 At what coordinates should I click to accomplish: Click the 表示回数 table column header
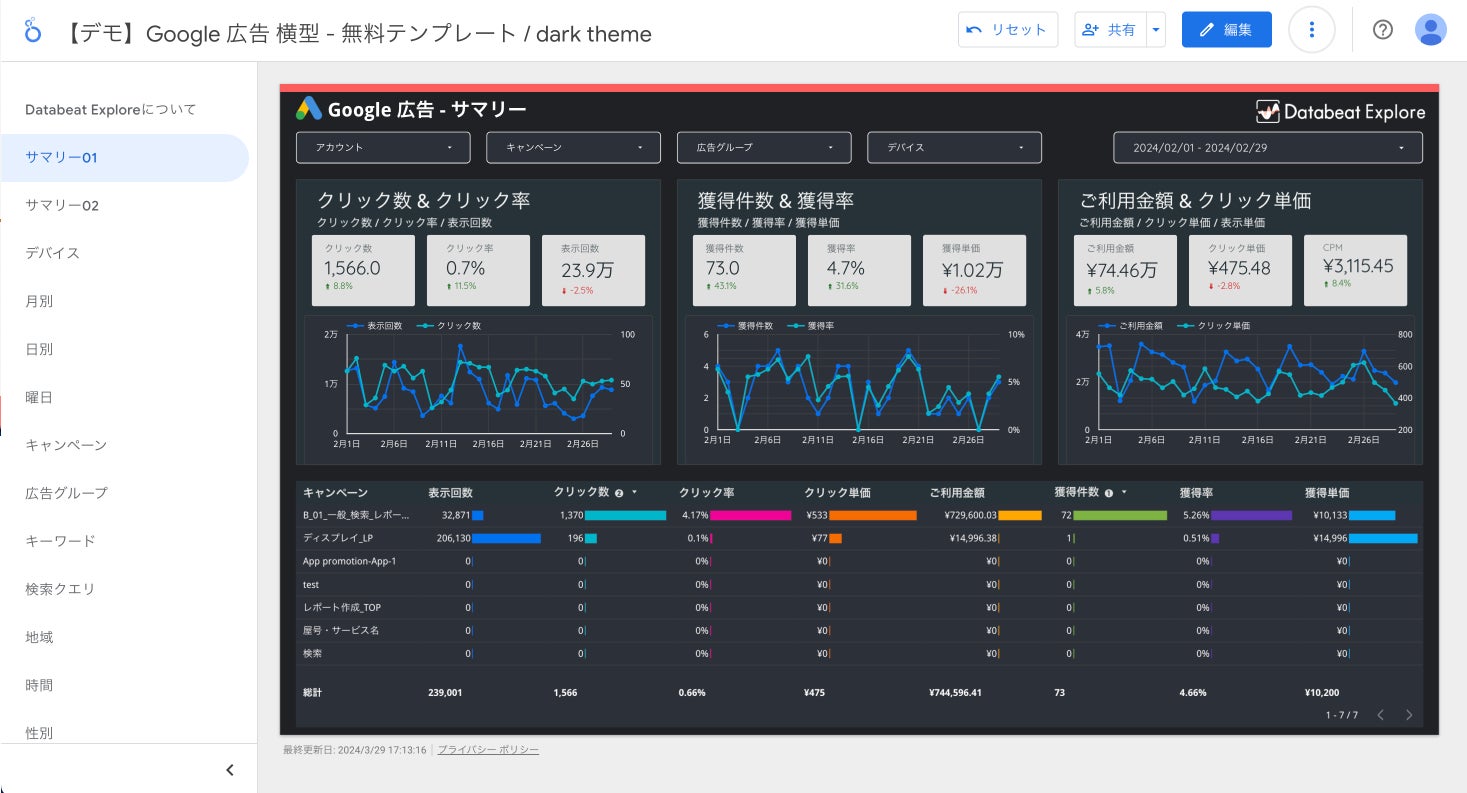[451, 493]
